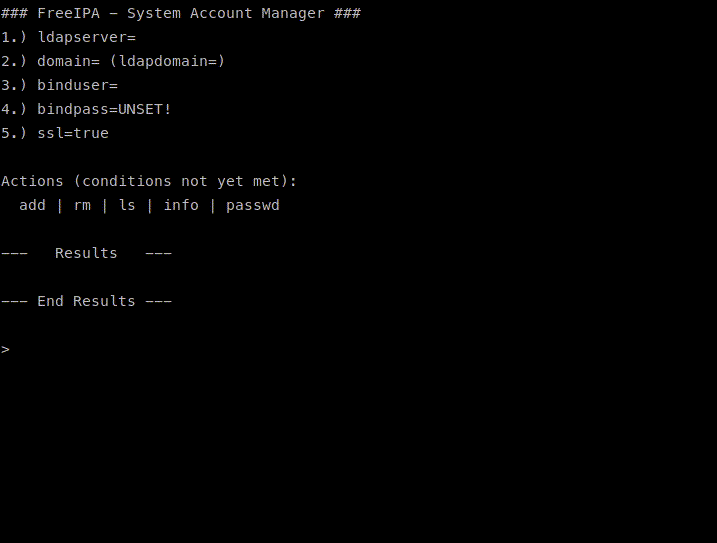Click the add action
Screen dimensions: 717x543
tap(32, 205)
